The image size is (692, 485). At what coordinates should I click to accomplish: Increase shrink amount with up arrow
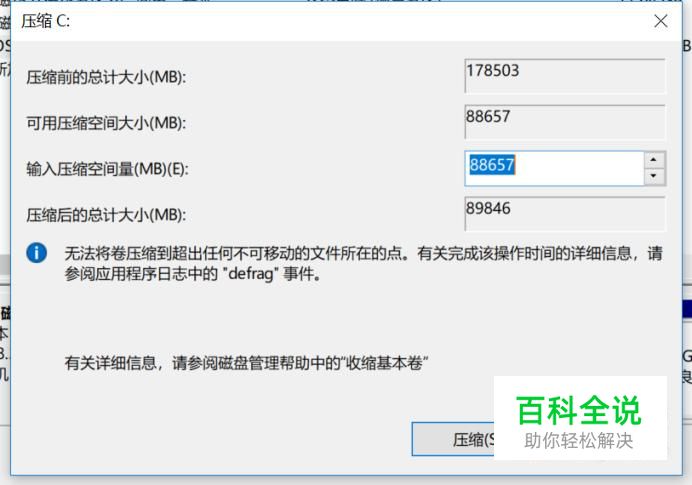(x=654, y=159)
